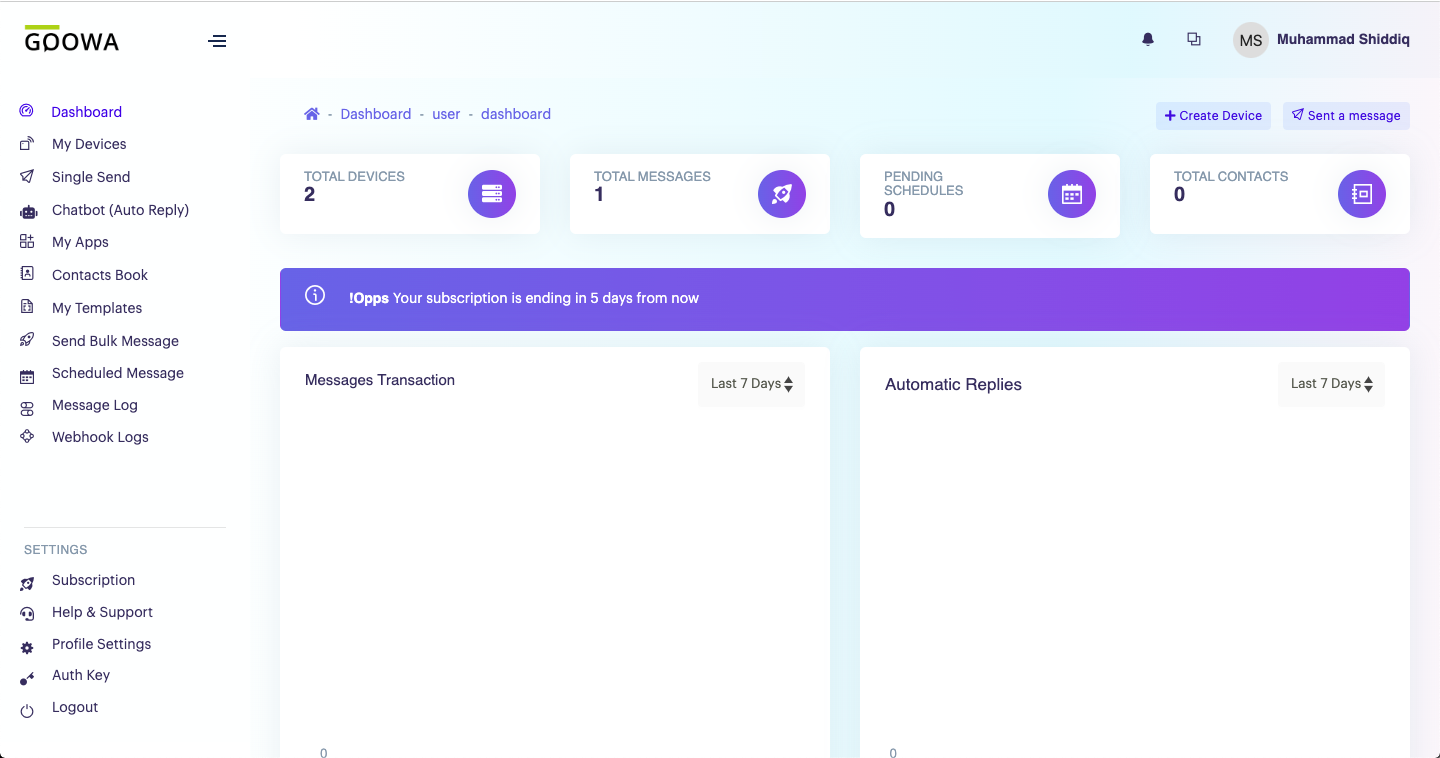
Task: Open Messages Transaction Last 7 Days dropdown
Action: [751, 384]
